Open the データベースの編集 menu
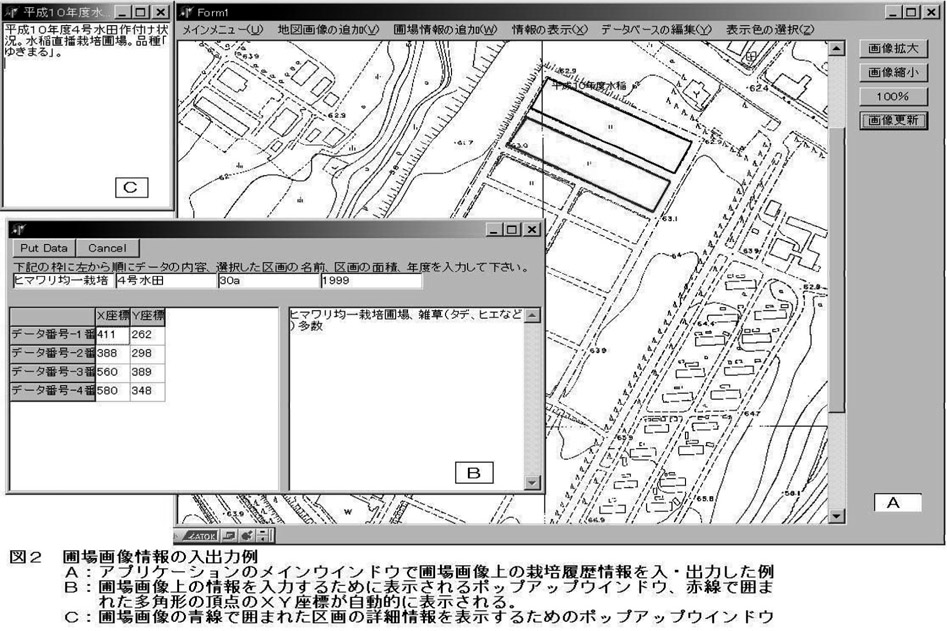Viewport: 947px width, 631px height. tap(656, 30)
